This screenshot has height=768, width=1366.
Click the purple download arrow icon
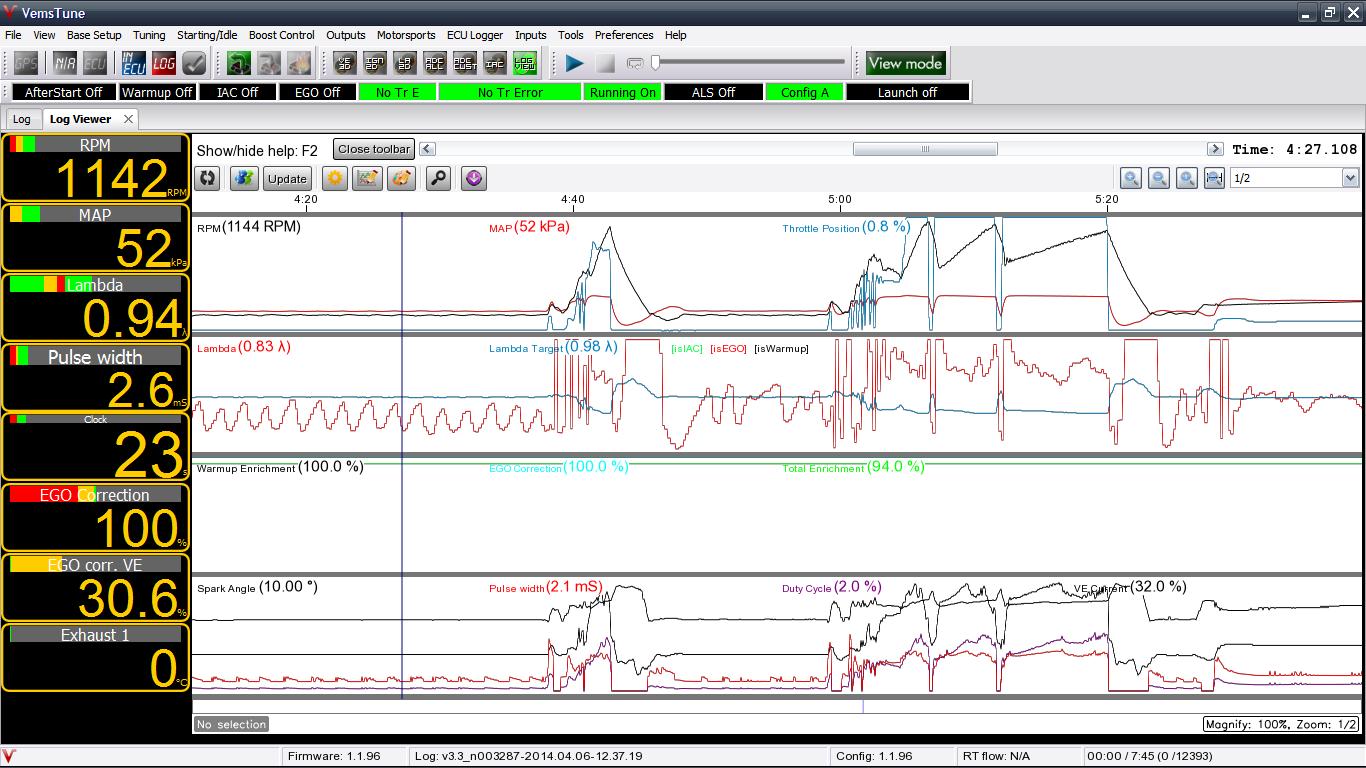coord(474,179)
